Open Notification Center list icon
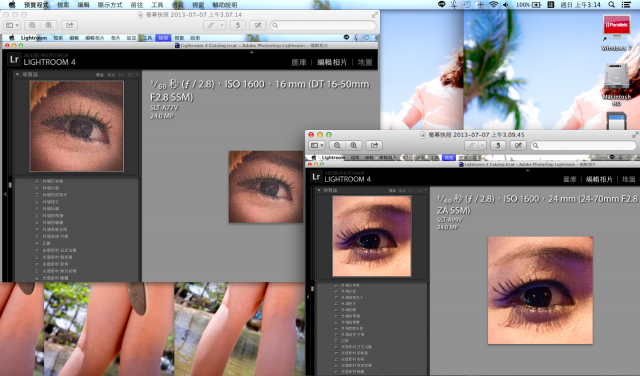 click(626, 4)
